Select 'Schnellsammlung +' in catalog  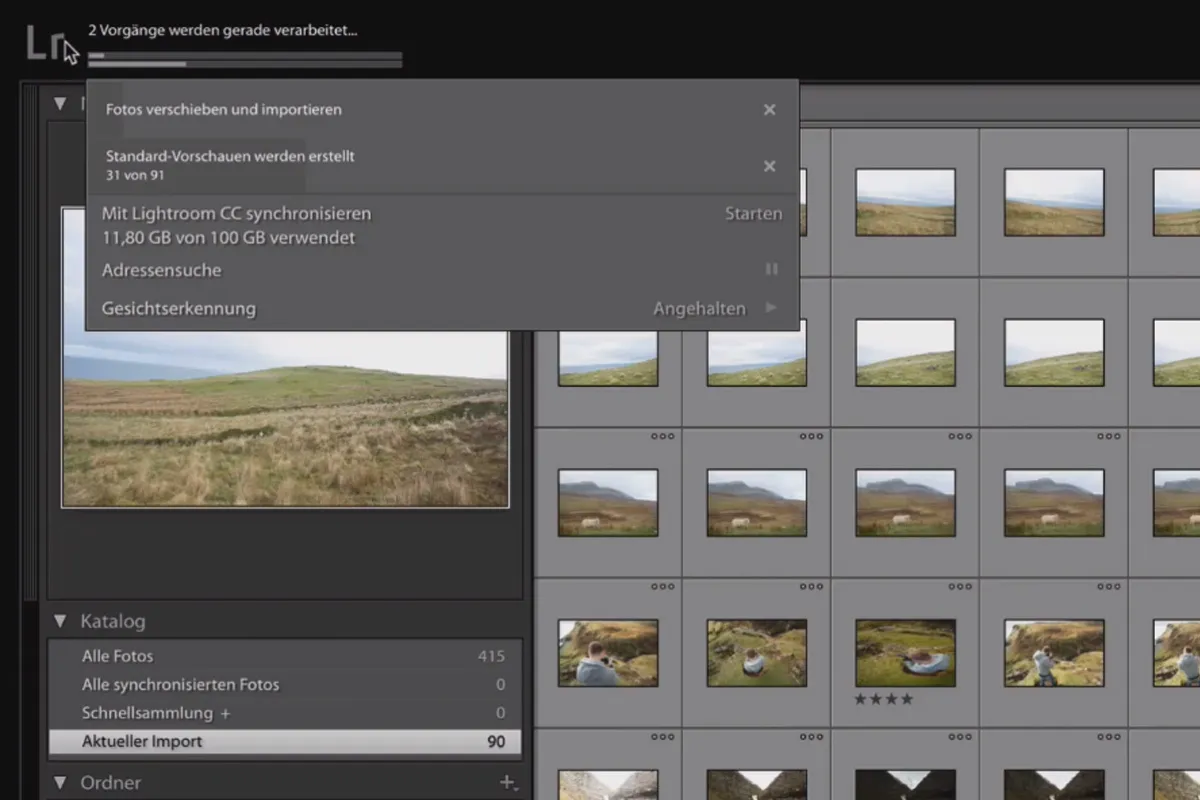point(285,713)
